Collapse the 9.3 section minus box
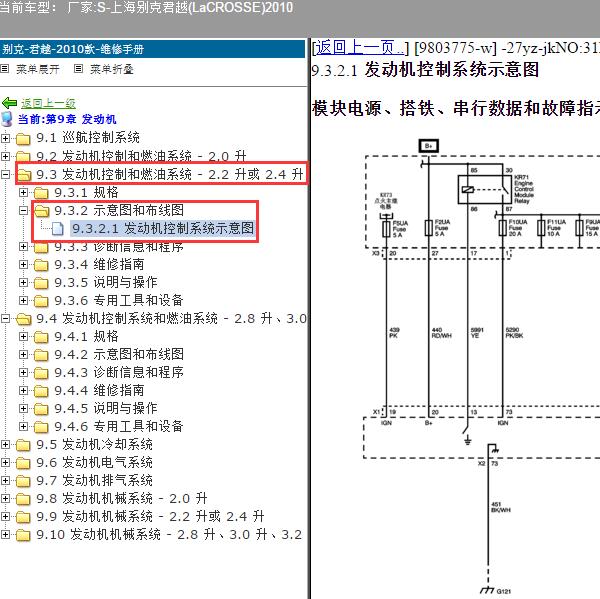This screenshot has width=600, height=599. (5, 175)
